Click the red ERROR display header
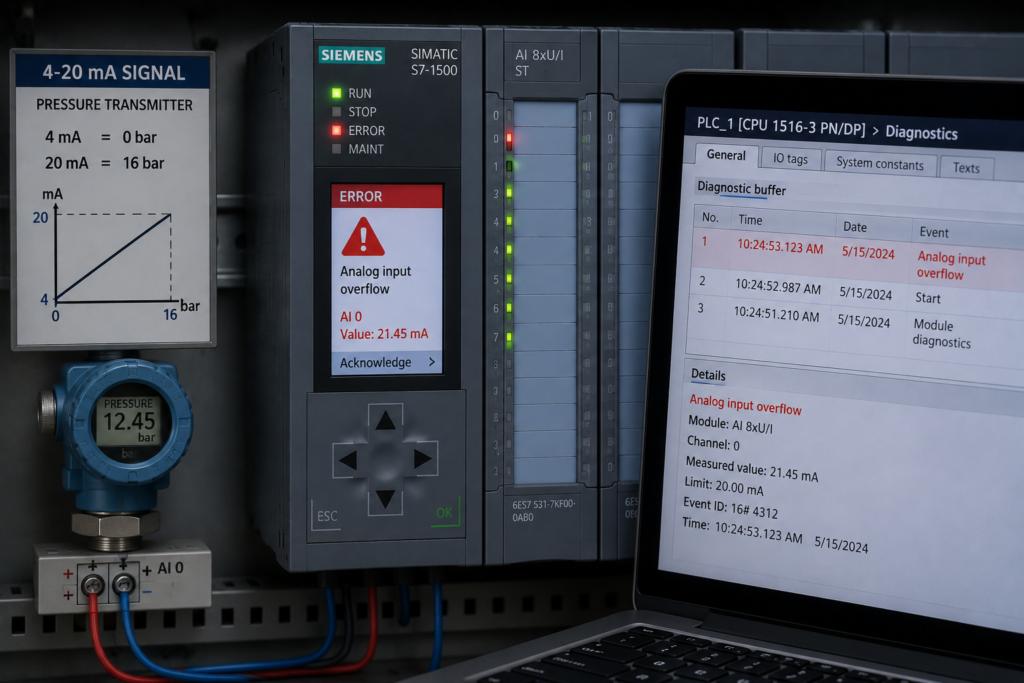Screen dimensions: 1024x683 point(387,196)
